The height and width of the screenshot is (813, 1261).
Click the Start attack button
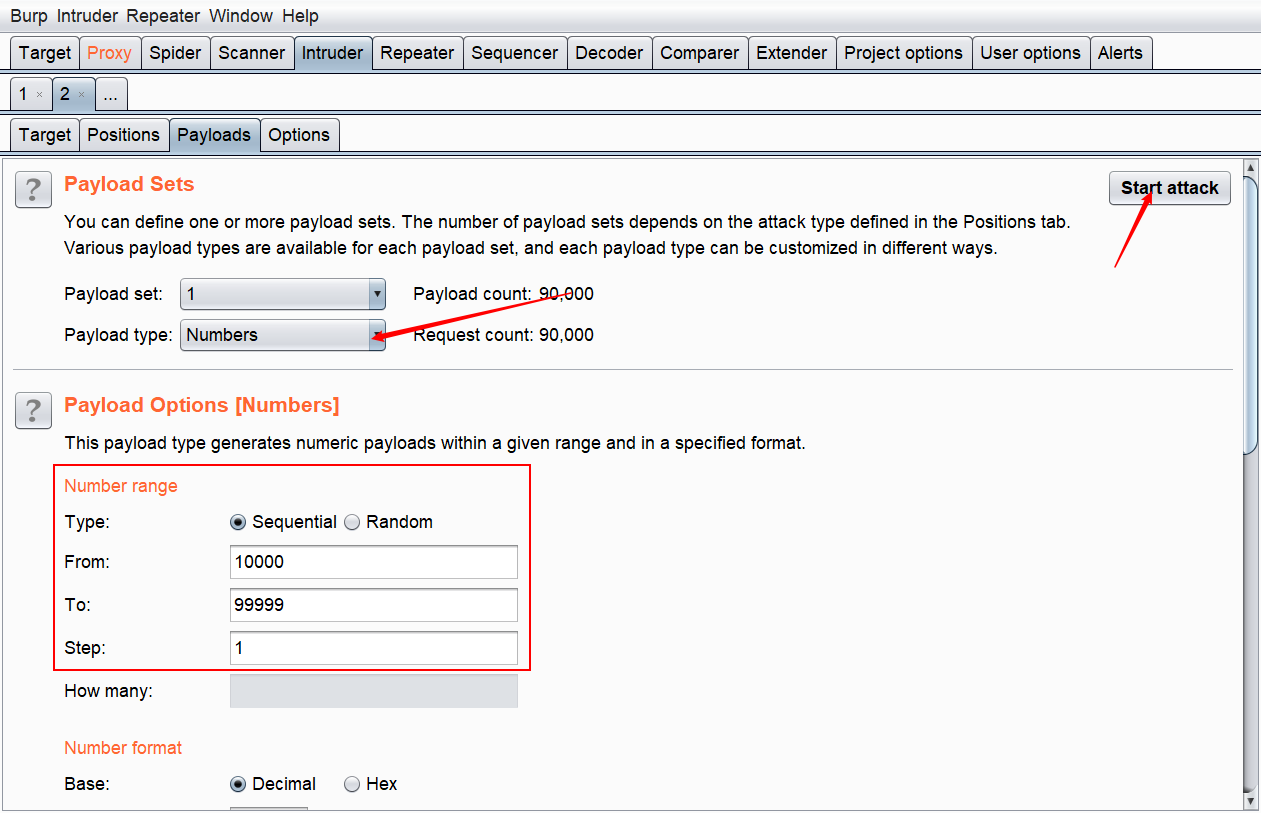tap(1170, 188)
